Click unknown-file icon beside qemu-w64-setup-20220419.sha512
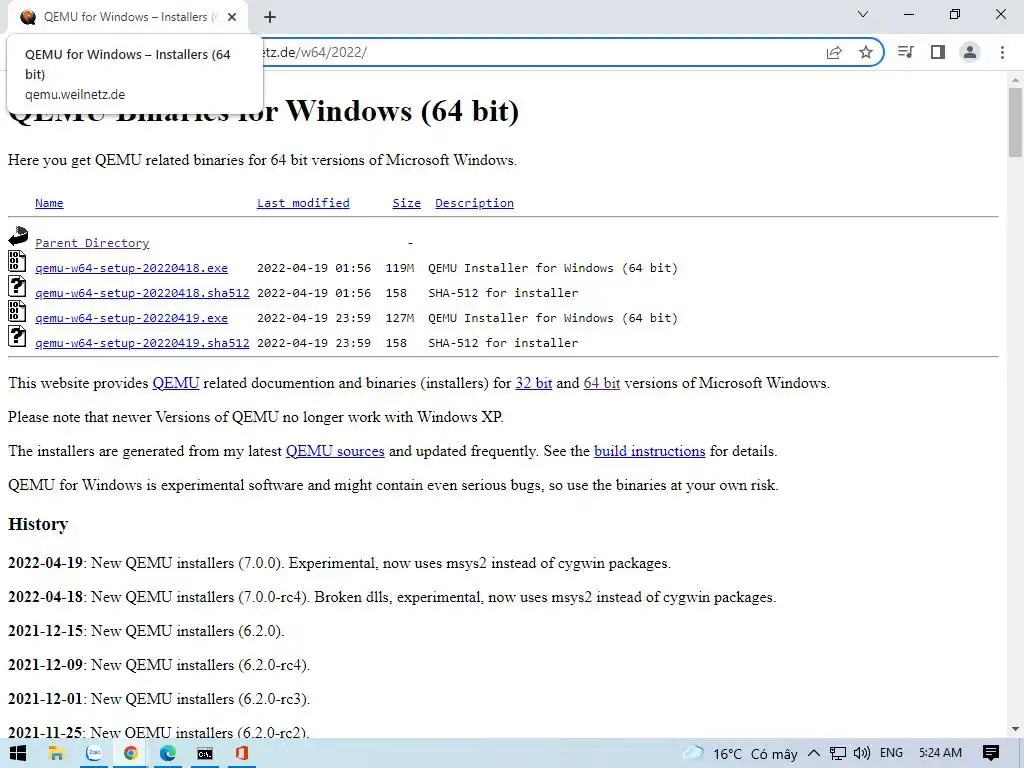The height and width of the screenshot is (768, 1024). (x=17, y=336)
